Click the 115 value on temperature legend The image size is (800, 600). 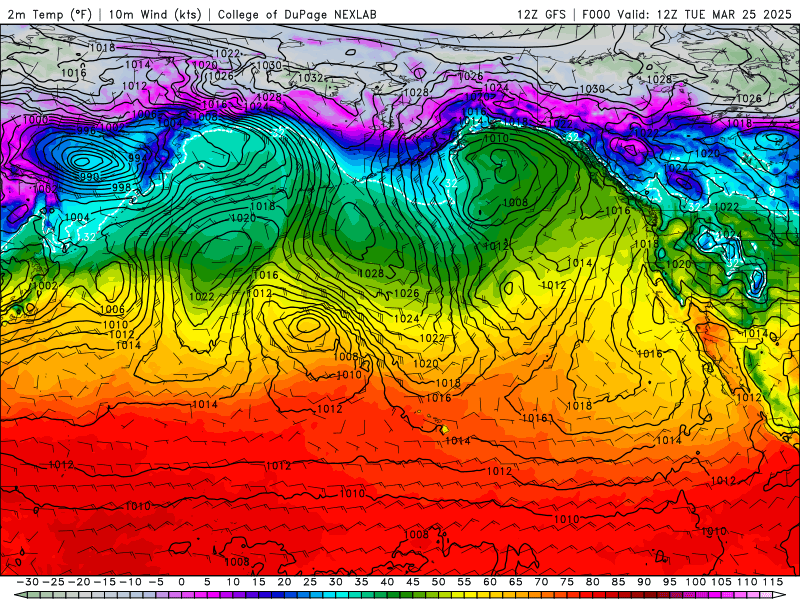click(x=773, y=582)
